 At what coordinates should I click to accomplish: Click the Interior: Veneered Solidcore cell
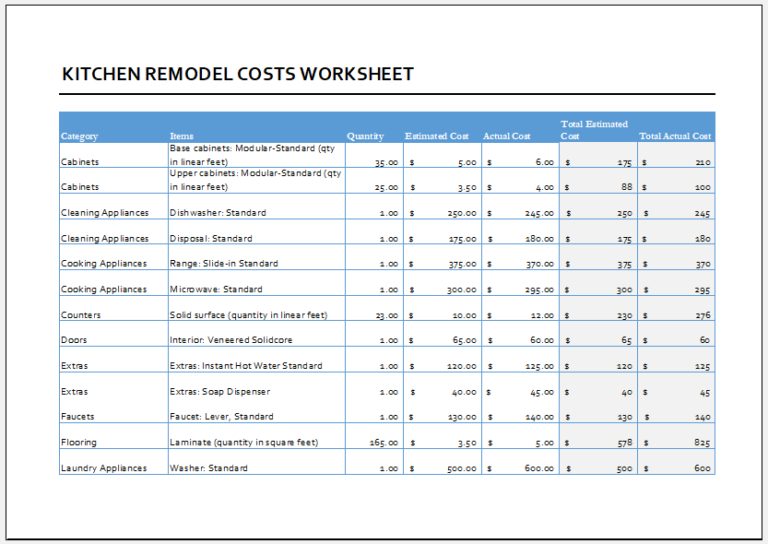pos(257,334)
